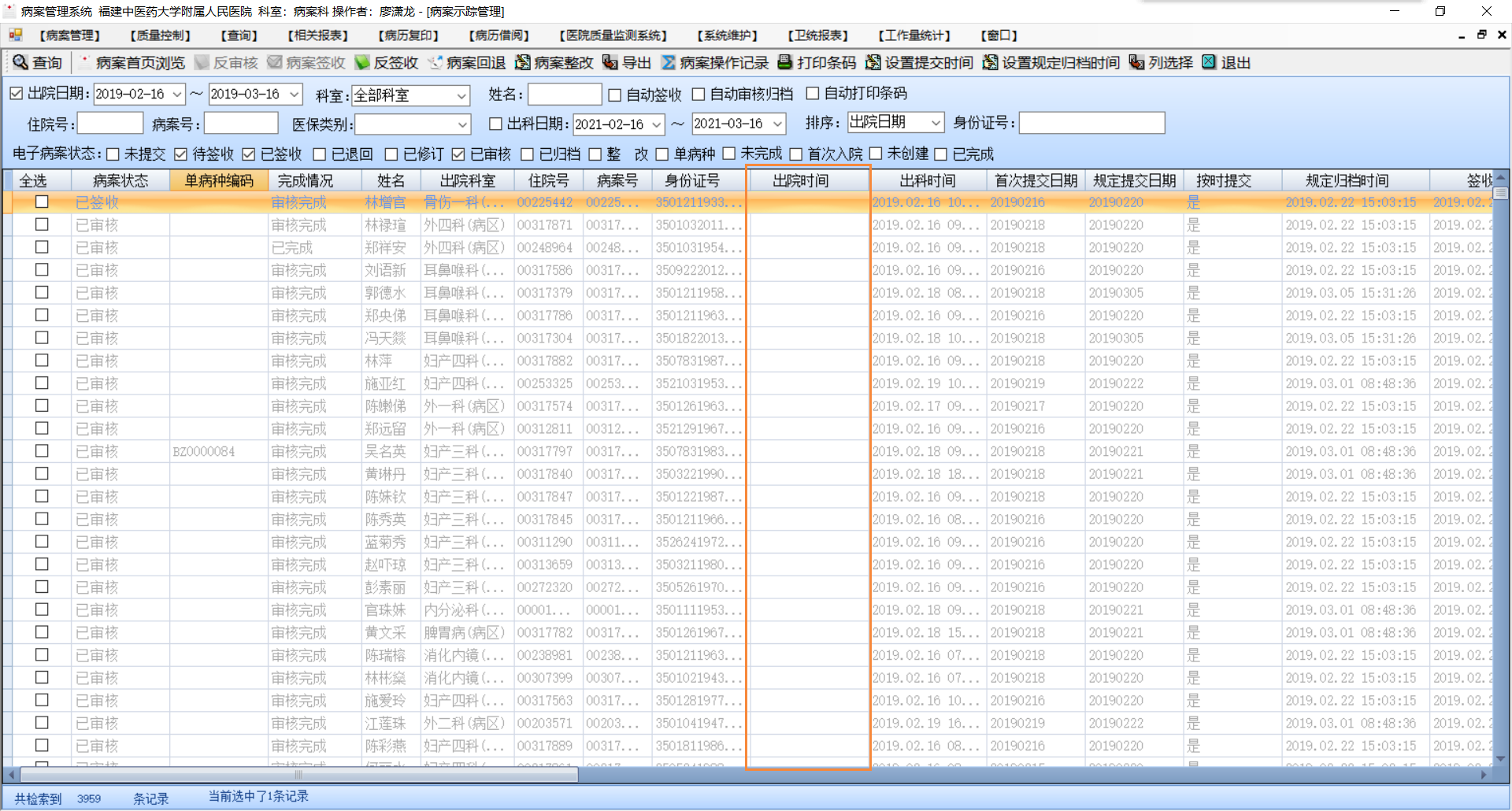Open the 病案管理 menu

click(69, 35)
